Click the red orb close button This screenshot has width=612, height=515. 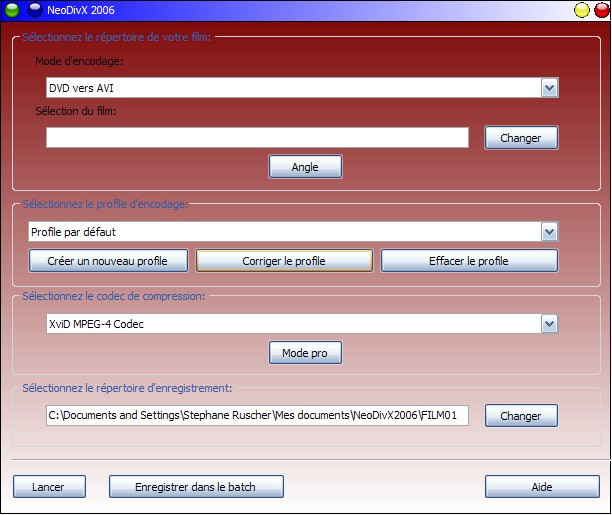[x=602, y=10]
